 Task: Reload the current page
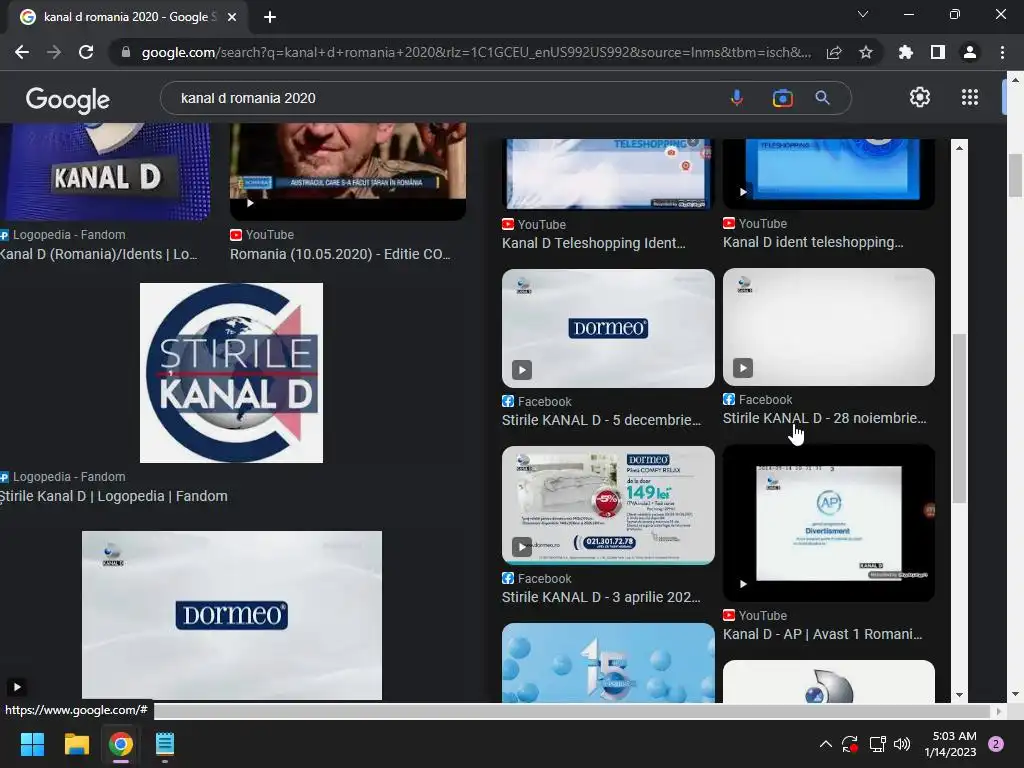86,52
